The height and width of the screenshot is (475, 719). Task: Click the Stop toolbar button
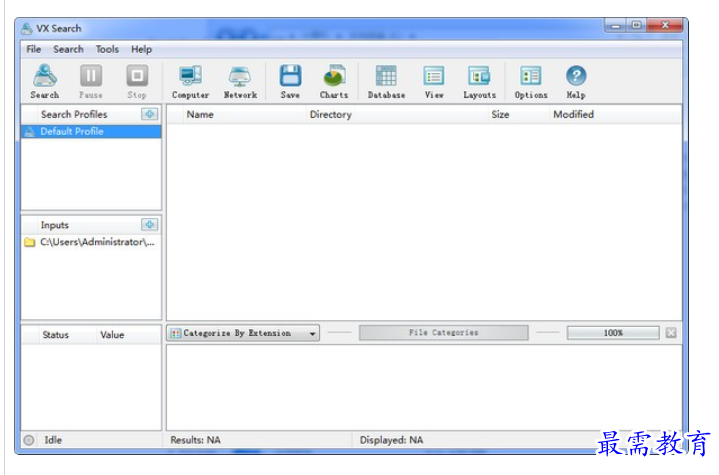tap(137, 81)
